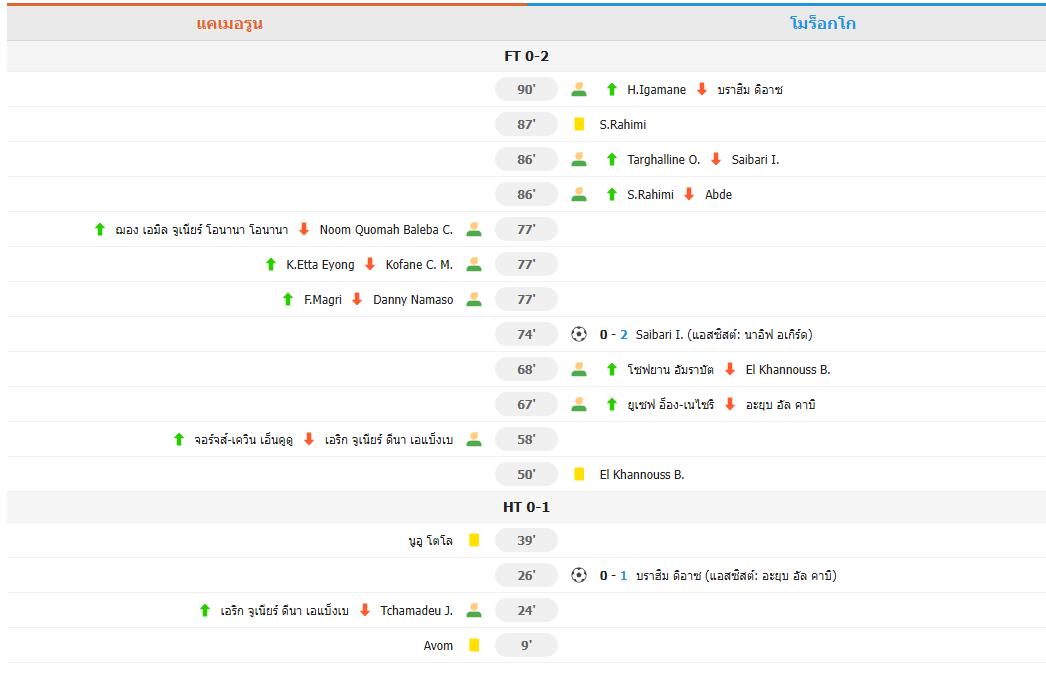Click Avom's yellow card icon at 9'
1046x695 pixels.
tap(474, 645)
